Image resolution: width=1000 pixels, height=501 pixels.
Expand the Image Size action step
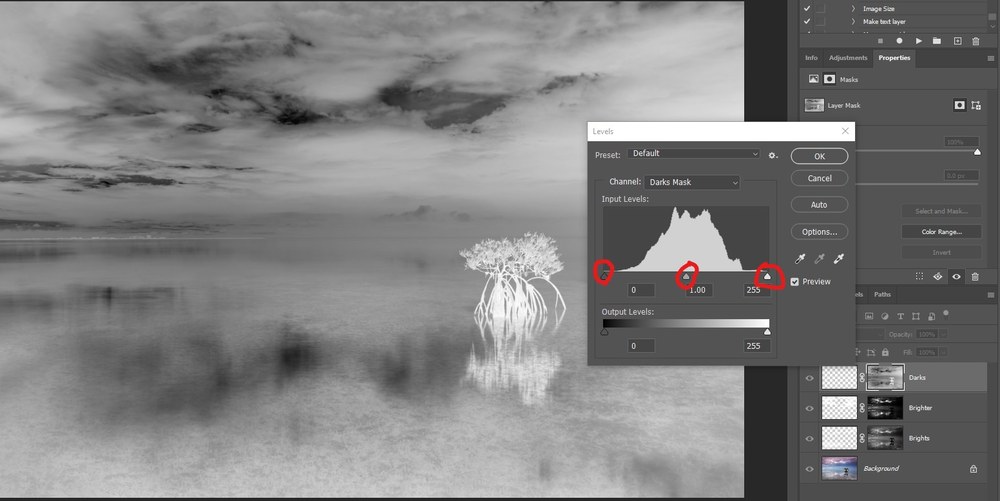pos(853,9)
